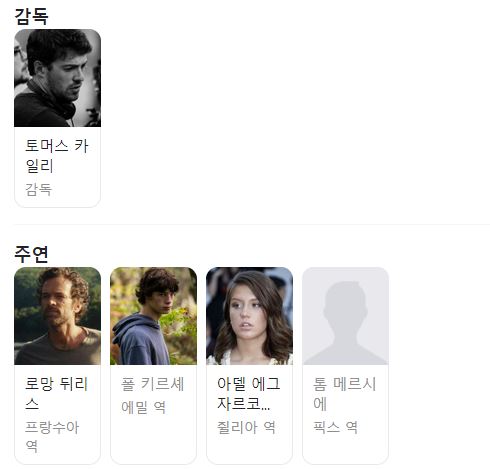The height and width of the screenshot is (469, 490).
Task: Select the 에밀 역 role text
Action: click(x=143, y=407)
